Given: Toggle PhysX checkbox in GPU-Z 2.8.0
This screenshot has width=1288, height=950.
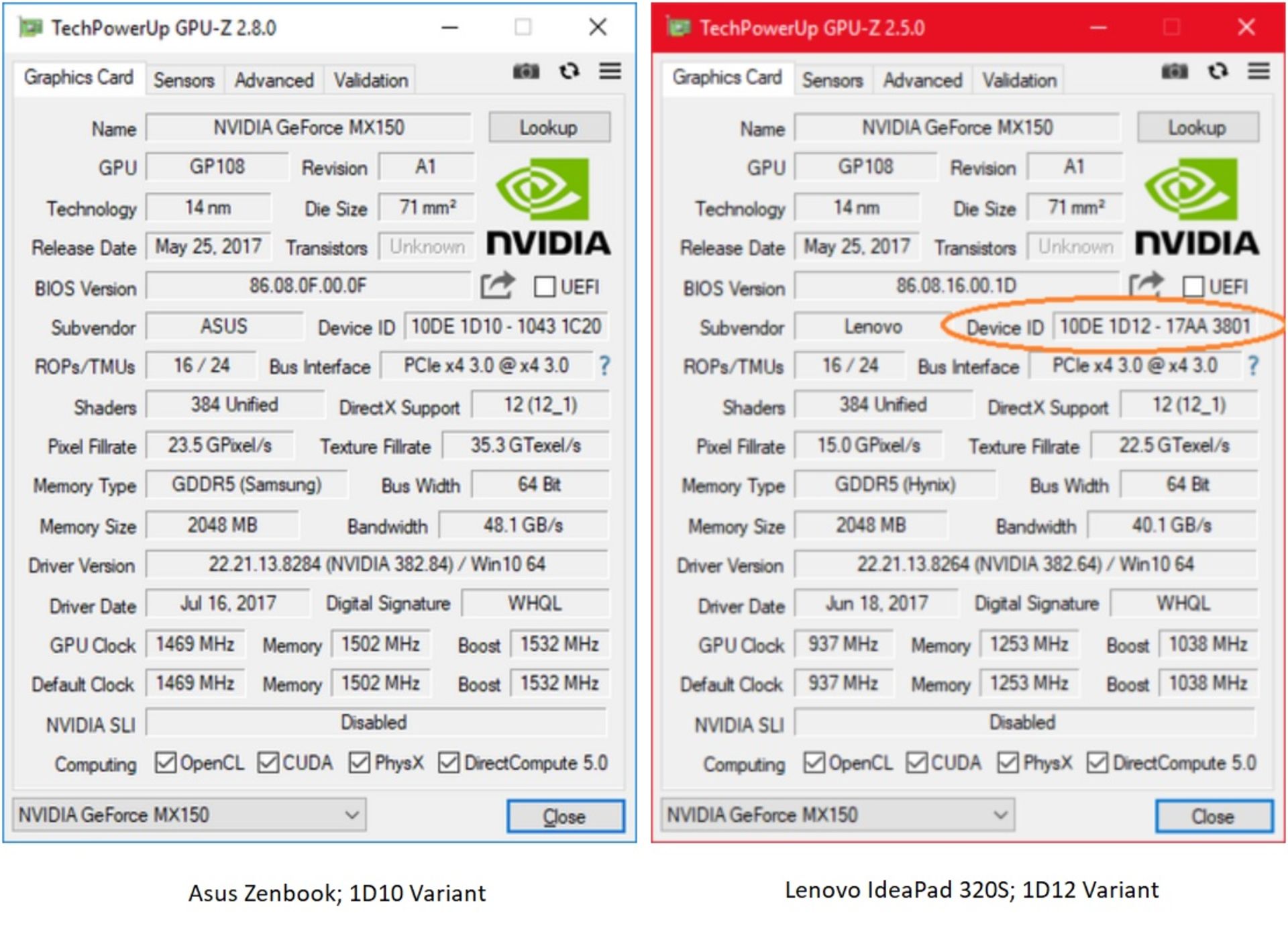Looking at the screenshot, I should [360, 763].
